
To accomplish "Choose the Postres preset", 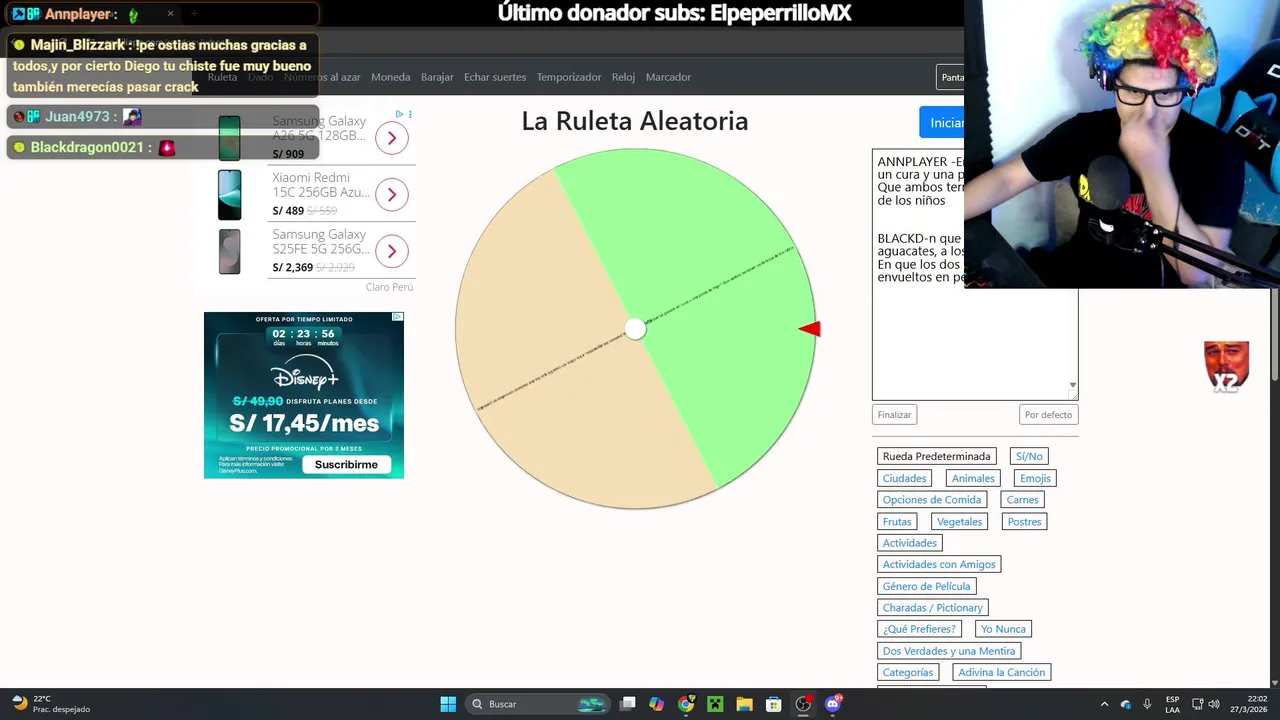I will point(1024,522).
